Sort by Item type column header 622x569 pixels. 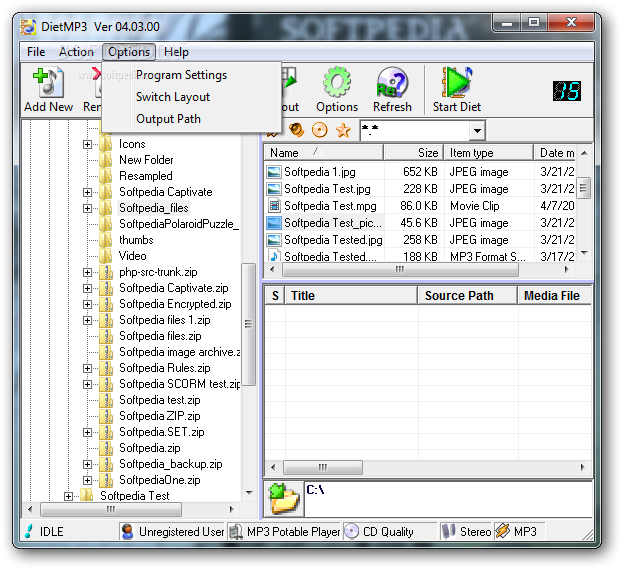pos(489,153)
